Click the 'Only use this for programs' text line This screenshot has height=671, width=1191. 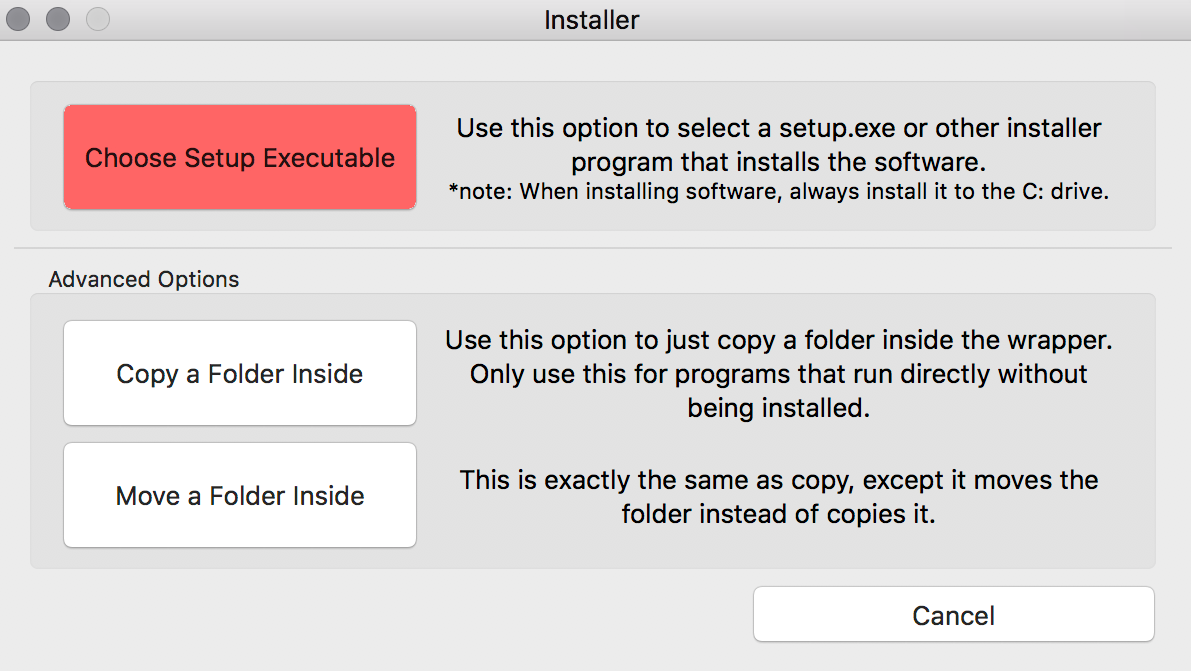pos(779,374)
